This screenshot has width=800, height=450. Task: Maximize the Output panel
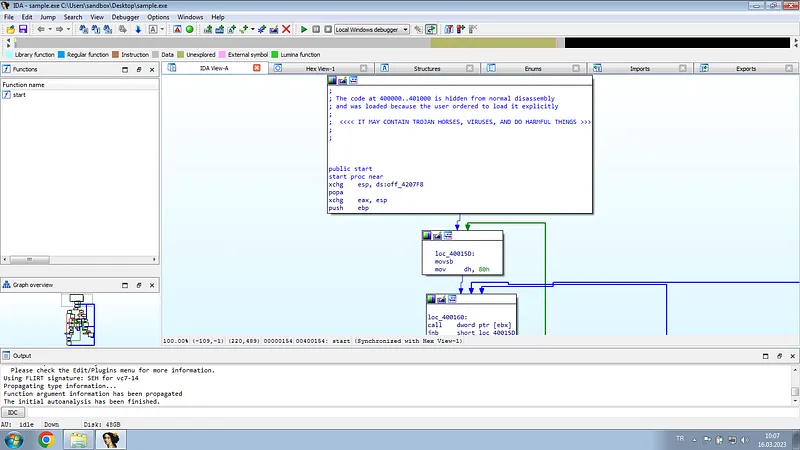765,356
